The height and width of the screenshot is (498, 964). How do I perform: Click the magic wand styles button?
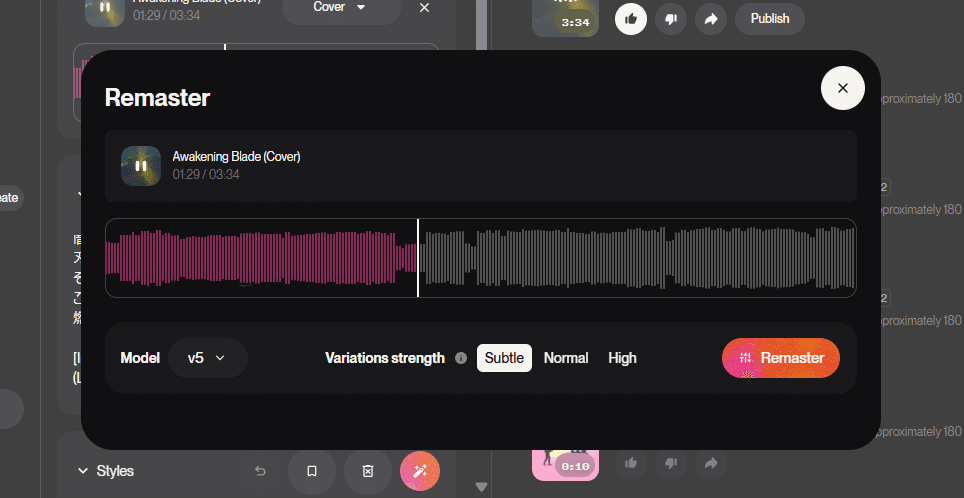[420, 471]
